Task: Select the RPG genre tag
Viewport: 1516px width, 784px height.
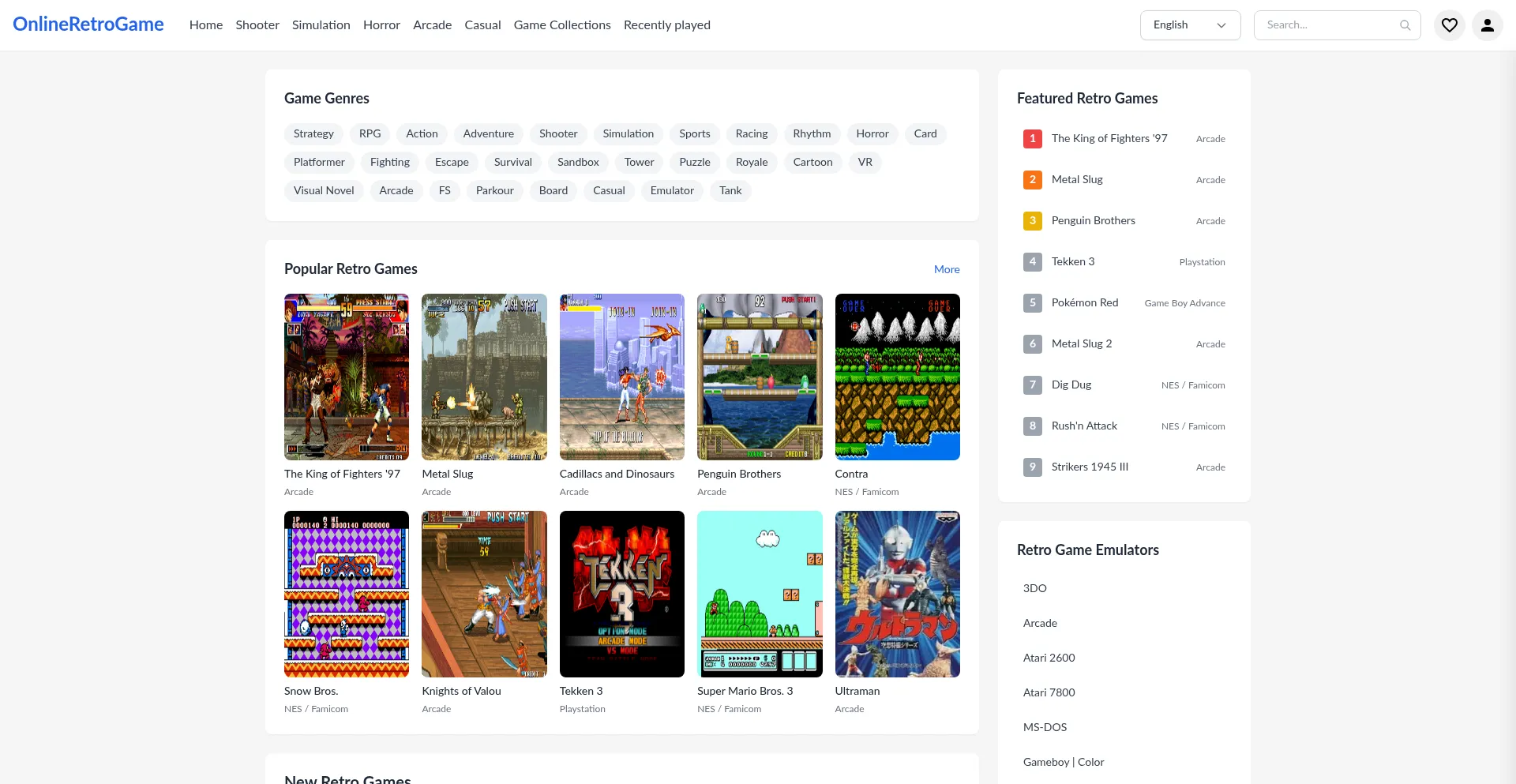Action: click(370, 134)
